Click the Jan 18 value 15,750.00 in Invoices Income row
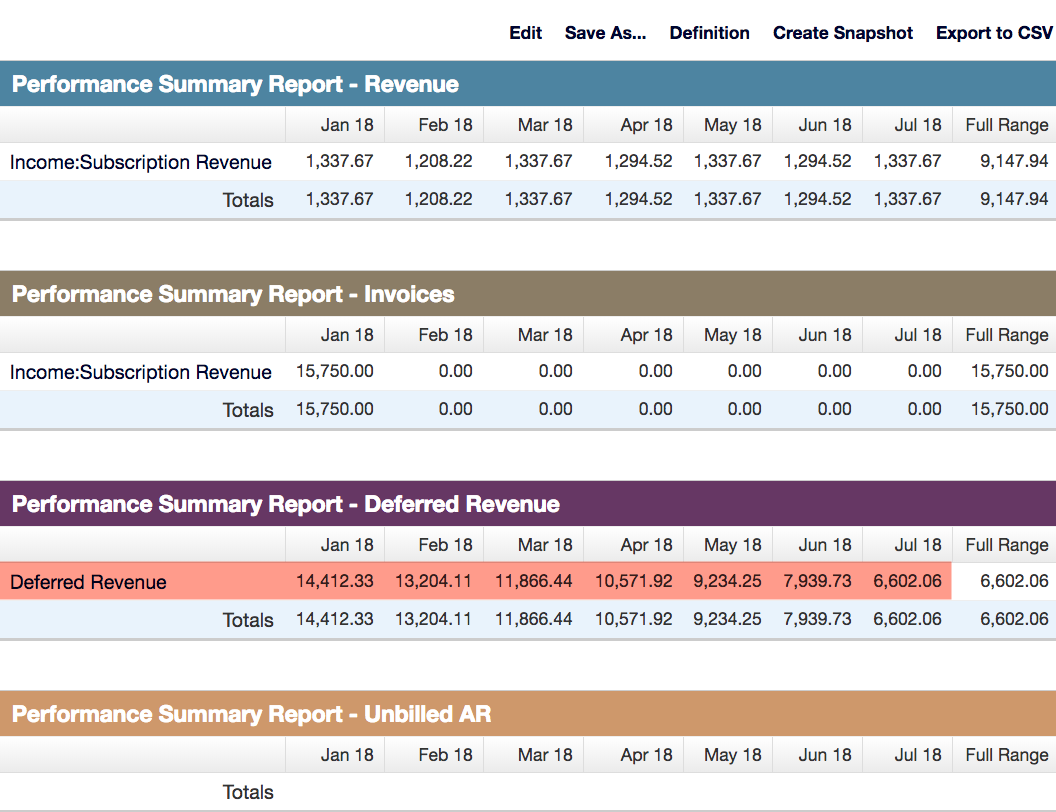The width and height of the screenshot is (1056, 812). coord(335,371)
